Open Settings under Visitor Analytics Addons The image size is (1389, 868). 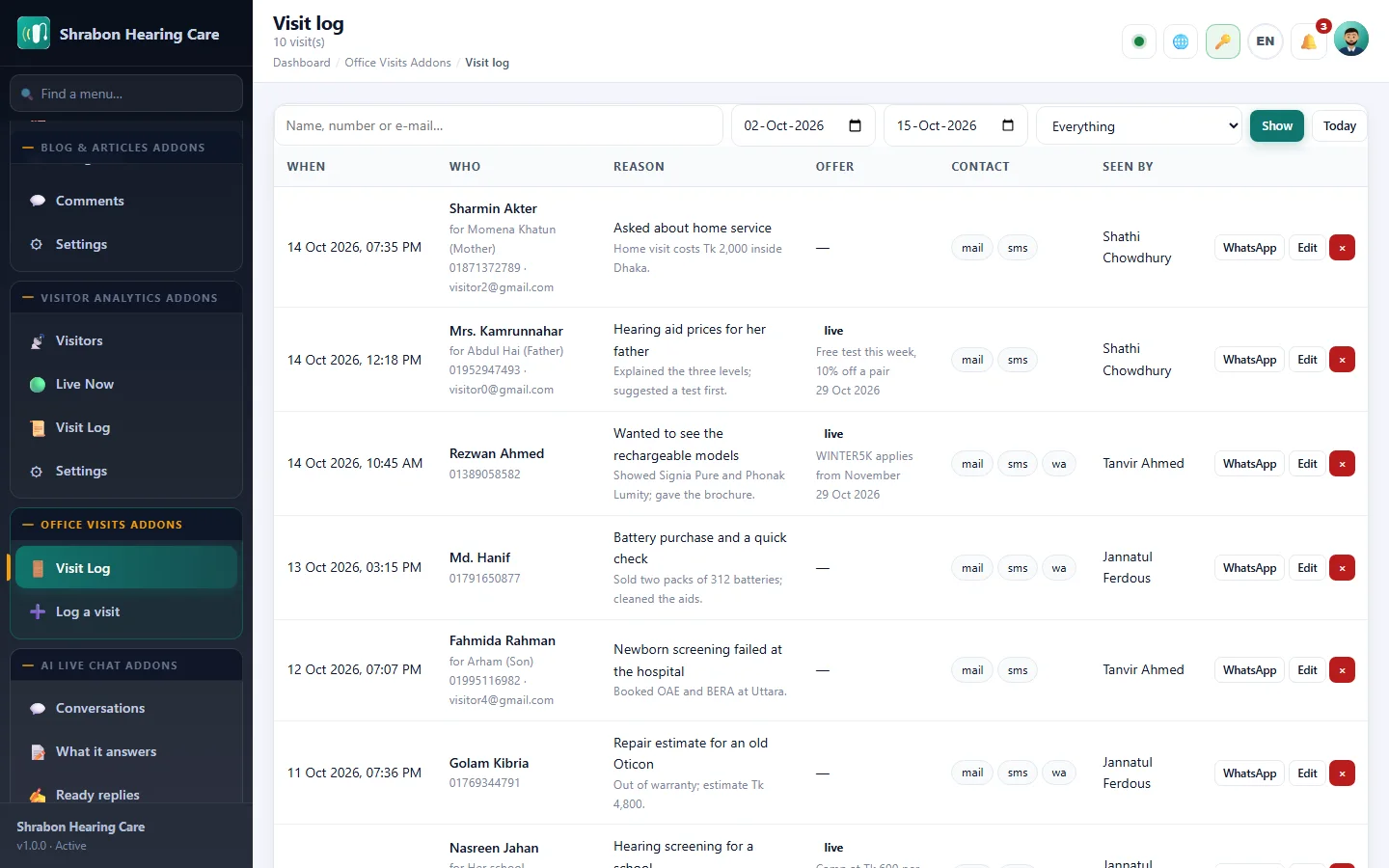tap(126, 472)
